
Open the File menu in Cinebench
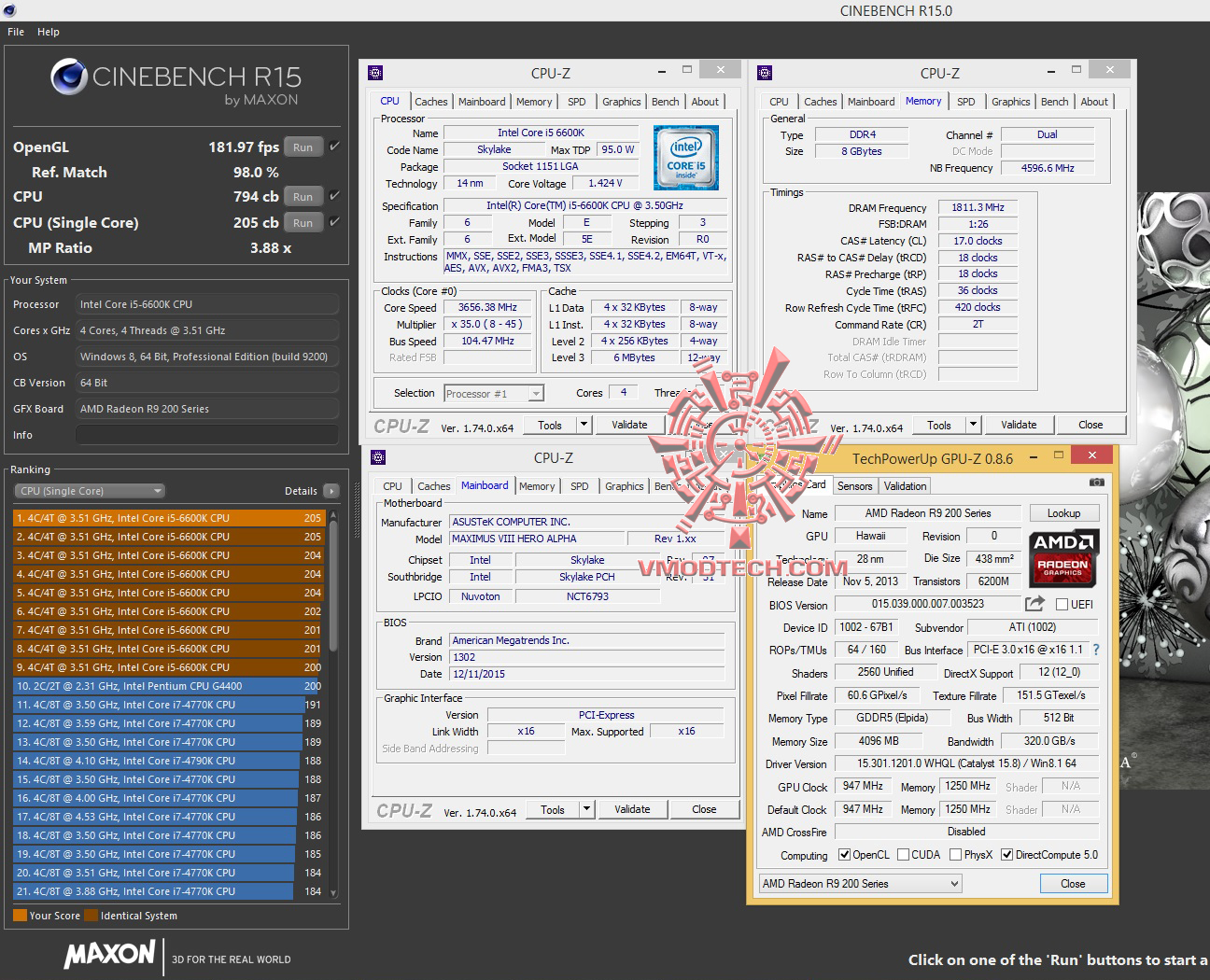[16, 32]
